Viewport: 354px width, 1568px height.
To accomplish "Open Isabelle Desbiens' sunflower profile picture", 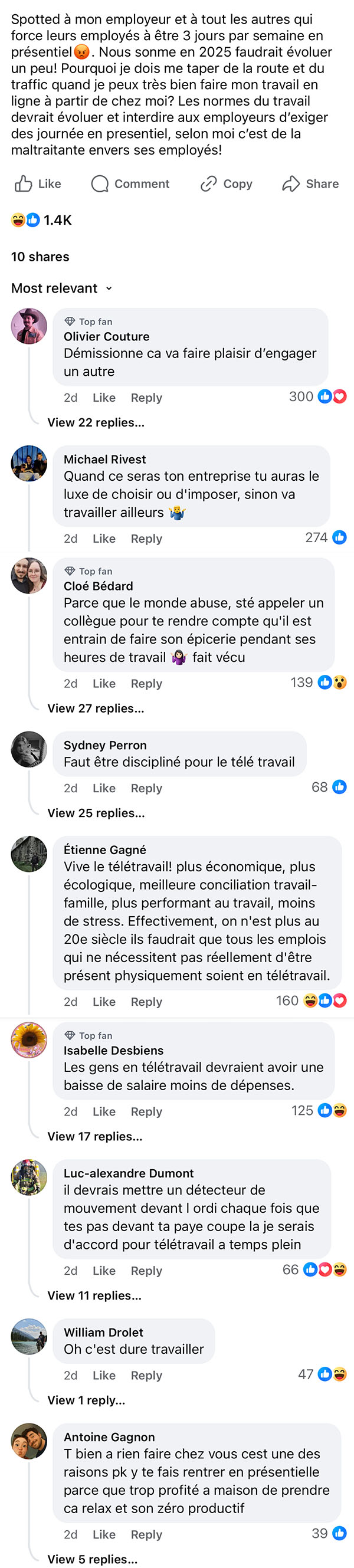I will [29, 1040].
